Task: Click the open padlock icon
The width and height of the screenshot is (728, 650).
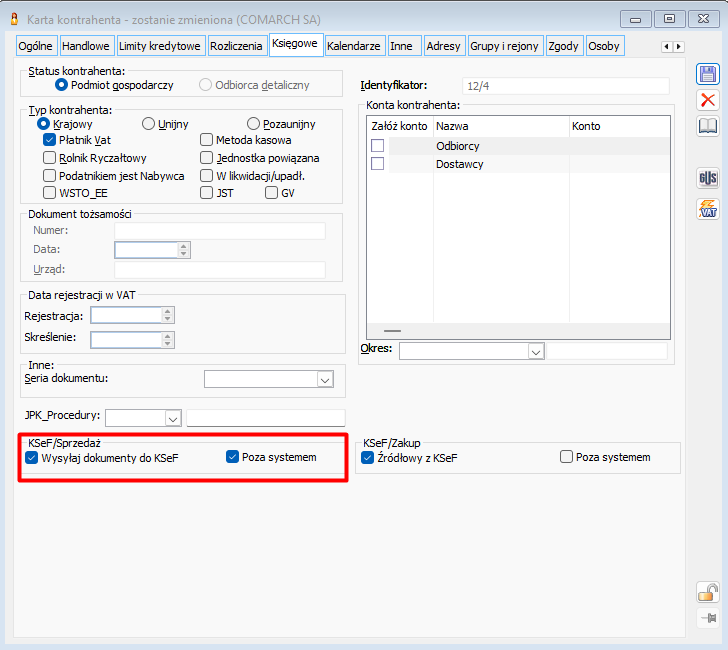Action: 708,591
